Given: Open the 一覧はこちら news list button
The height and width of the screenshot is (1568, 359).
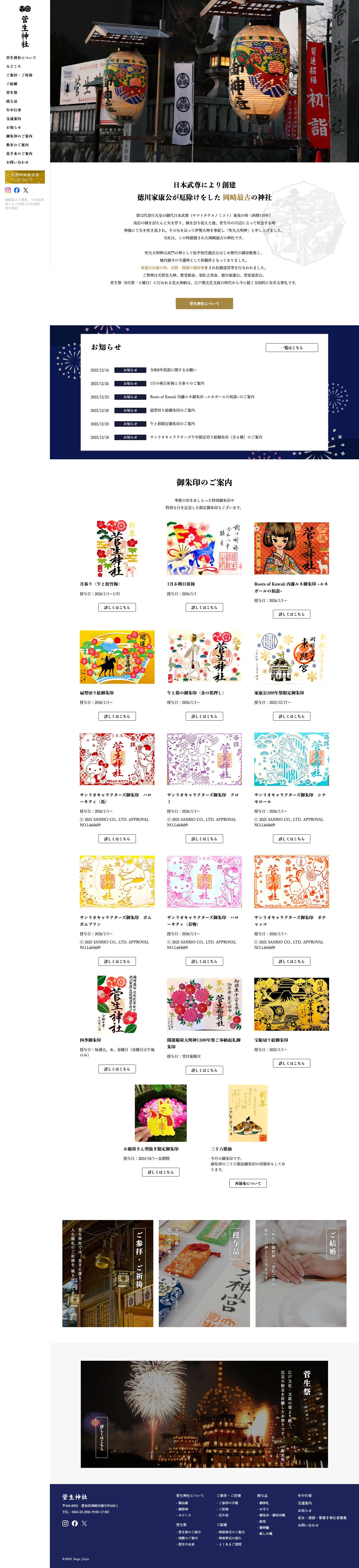Looking at the screenshot, I should pos(291,347).
